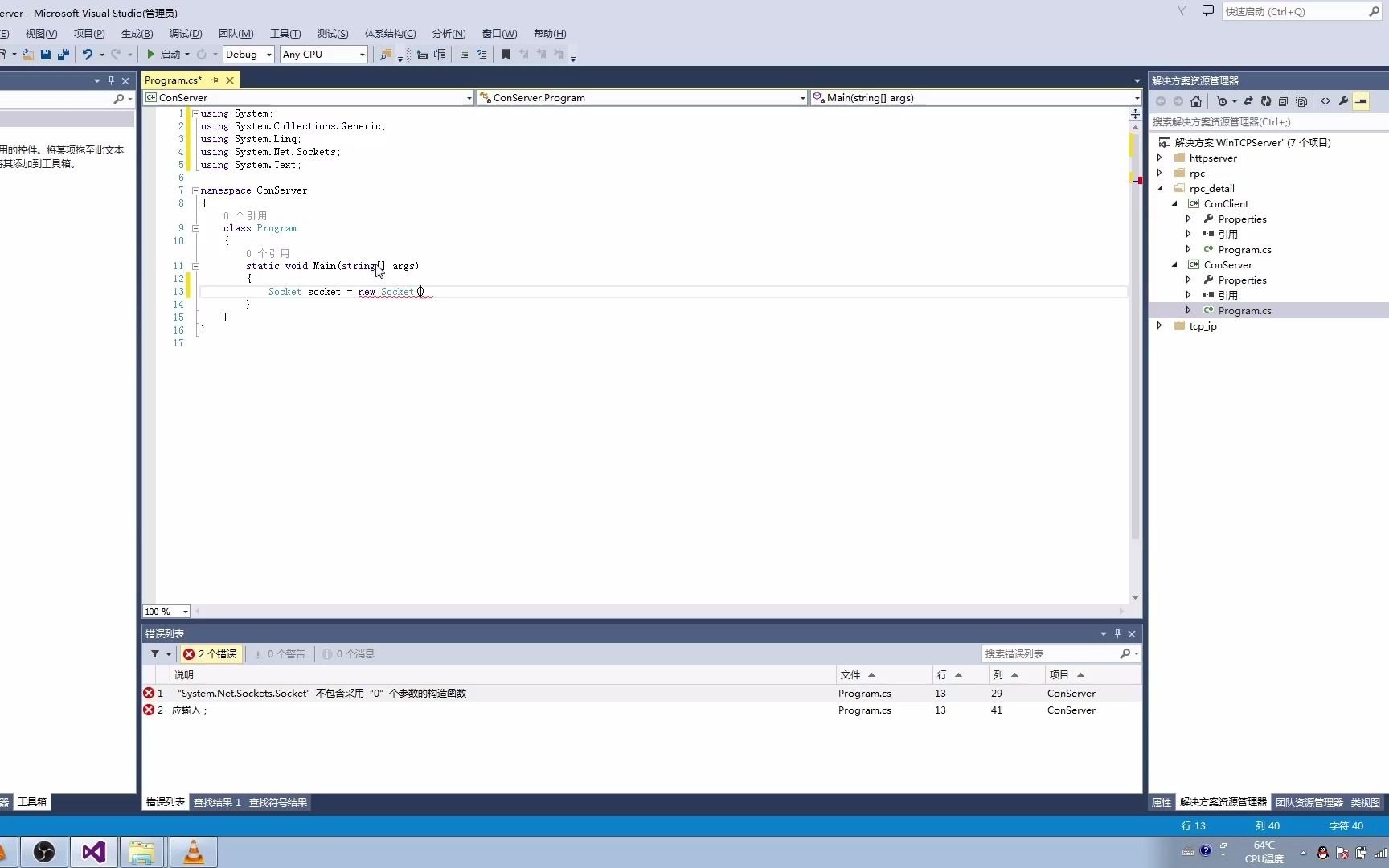Toggle the 2 errors filter button

211,654
